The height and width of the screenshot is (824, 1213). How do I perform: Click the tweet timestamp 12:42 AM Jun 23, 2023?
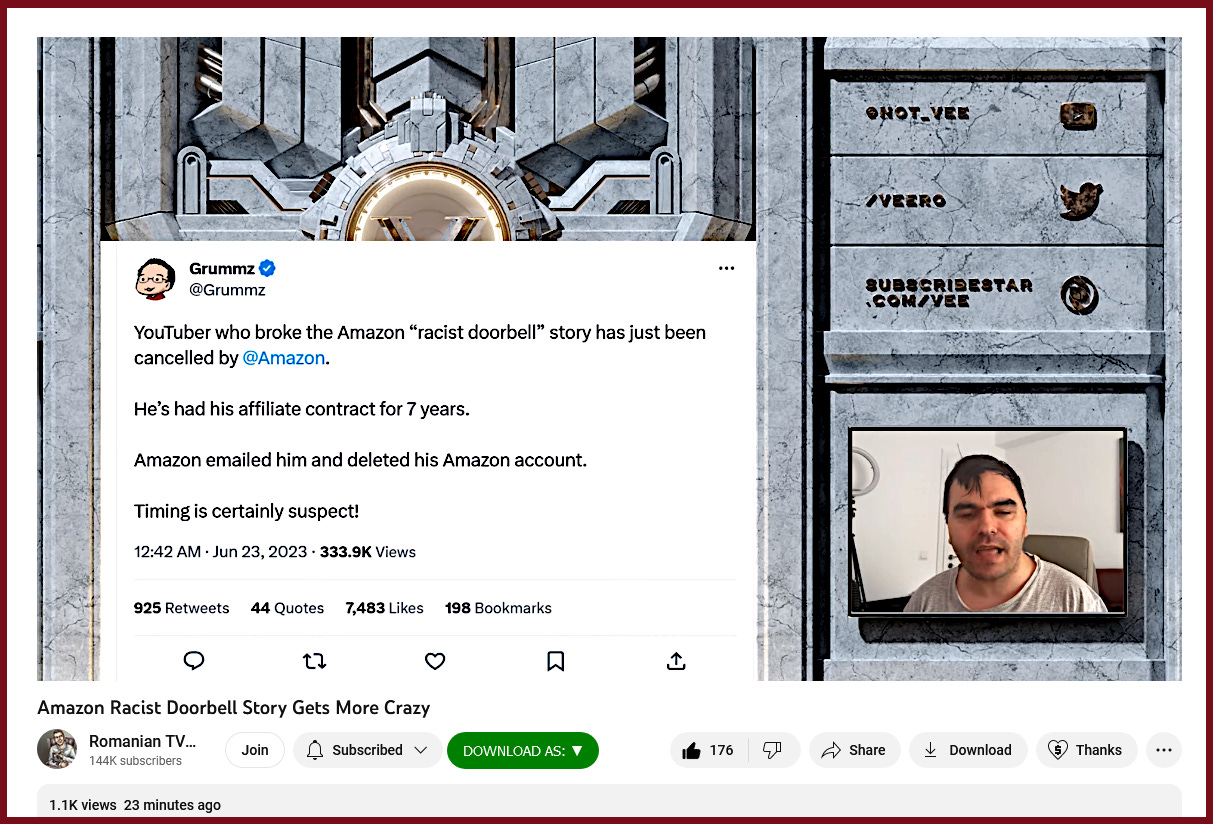[222, 552]
